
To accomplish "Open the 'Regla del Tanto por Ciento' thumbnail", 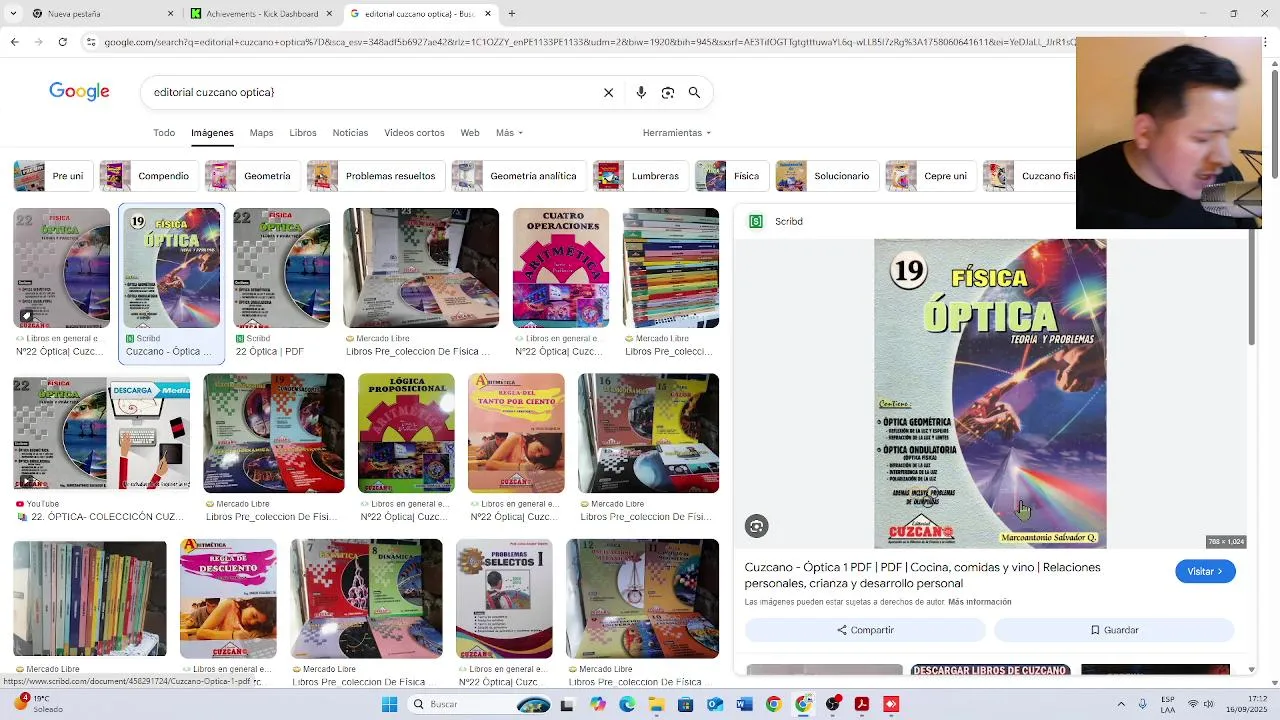I will tap(516, 433).
